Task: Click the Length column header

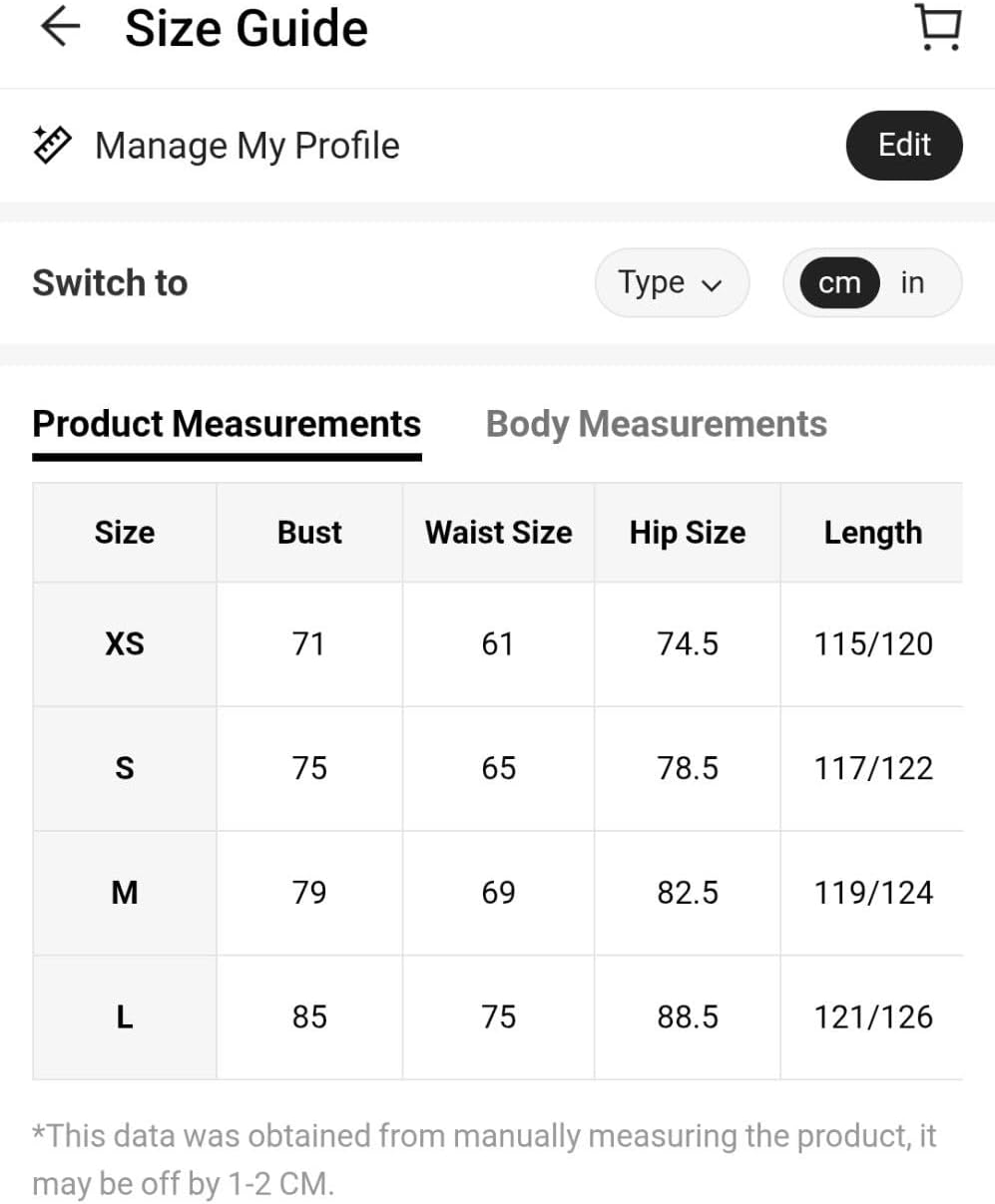Action: coord(873,533)
